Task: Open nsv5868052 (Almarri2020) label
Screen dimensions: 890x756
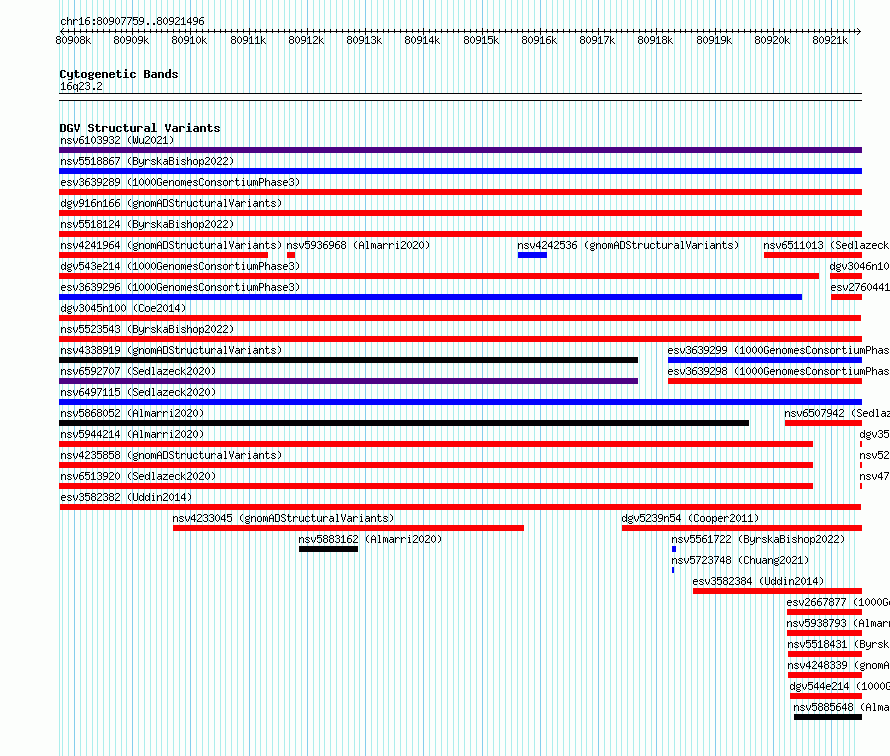Action: coord(132,413)
